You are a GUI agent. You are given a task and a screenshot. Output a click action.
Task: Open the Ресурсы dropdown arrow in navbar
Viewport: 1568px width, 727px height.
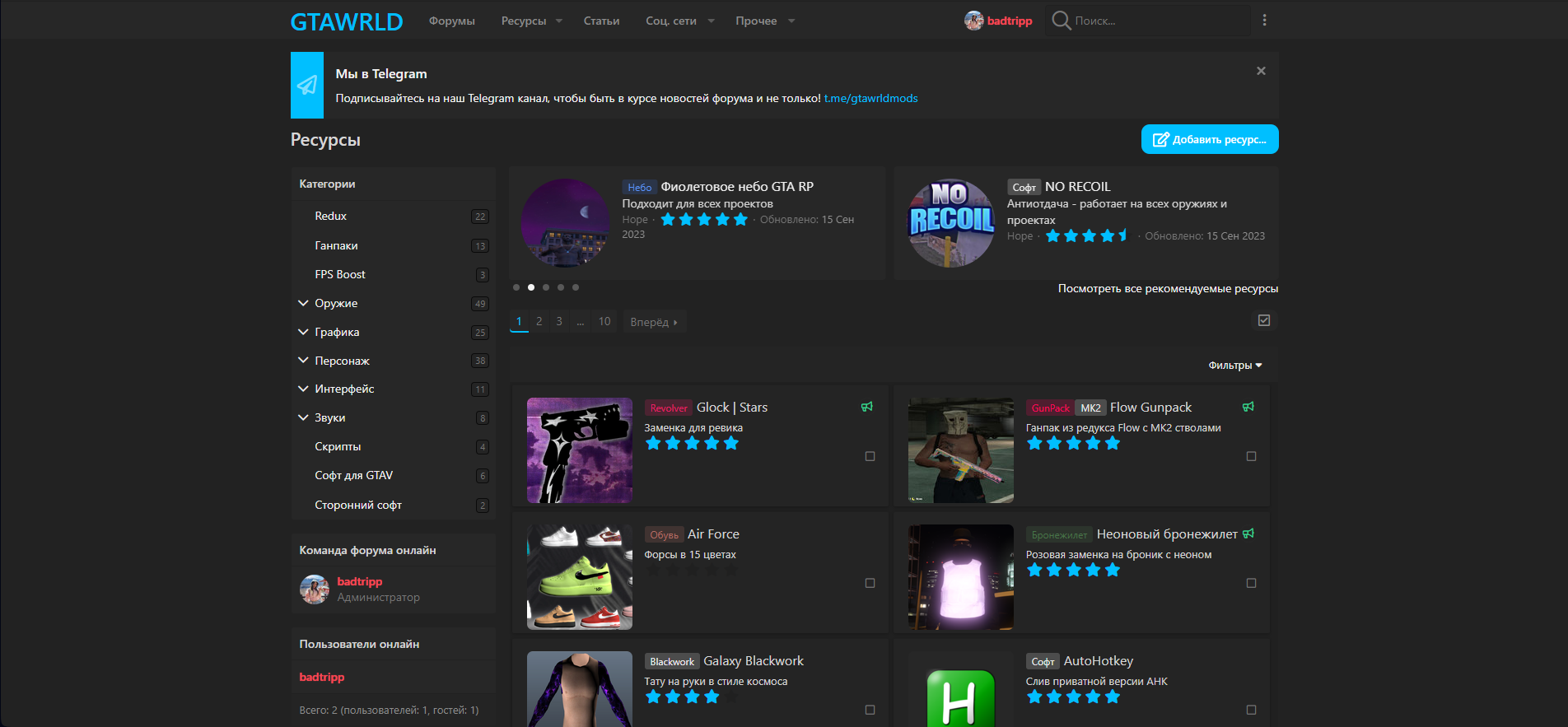pyautogui.click(x=559, y=21)
